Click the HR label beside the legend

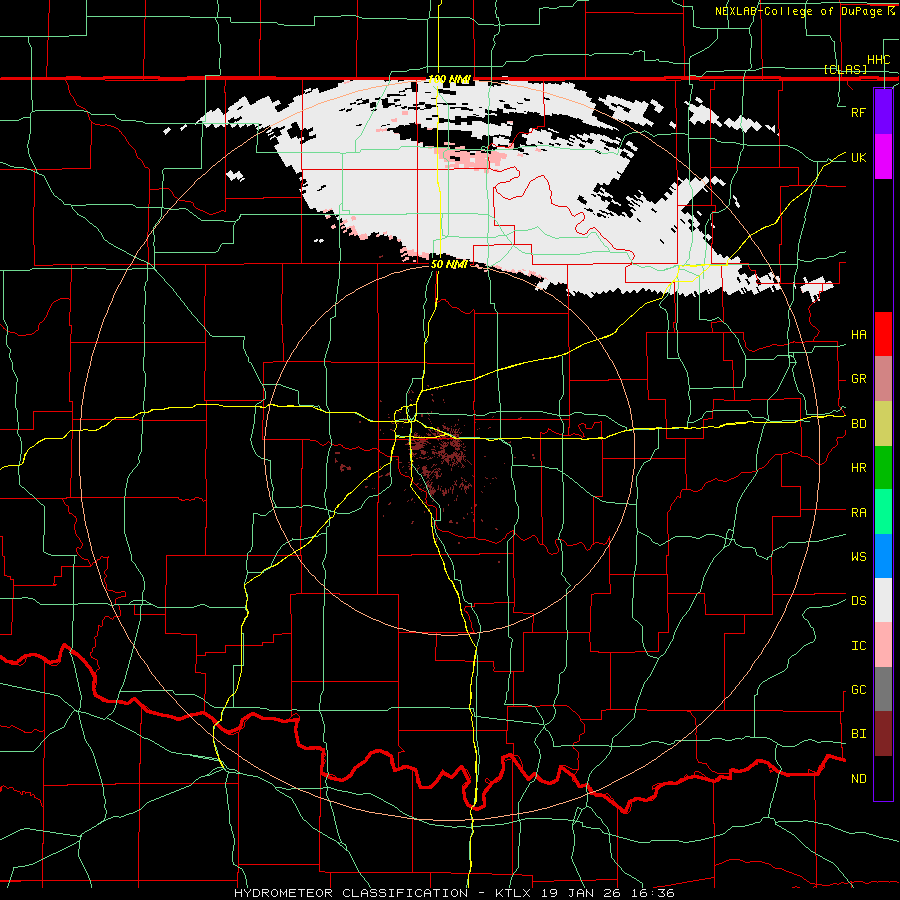coord(858,468)
